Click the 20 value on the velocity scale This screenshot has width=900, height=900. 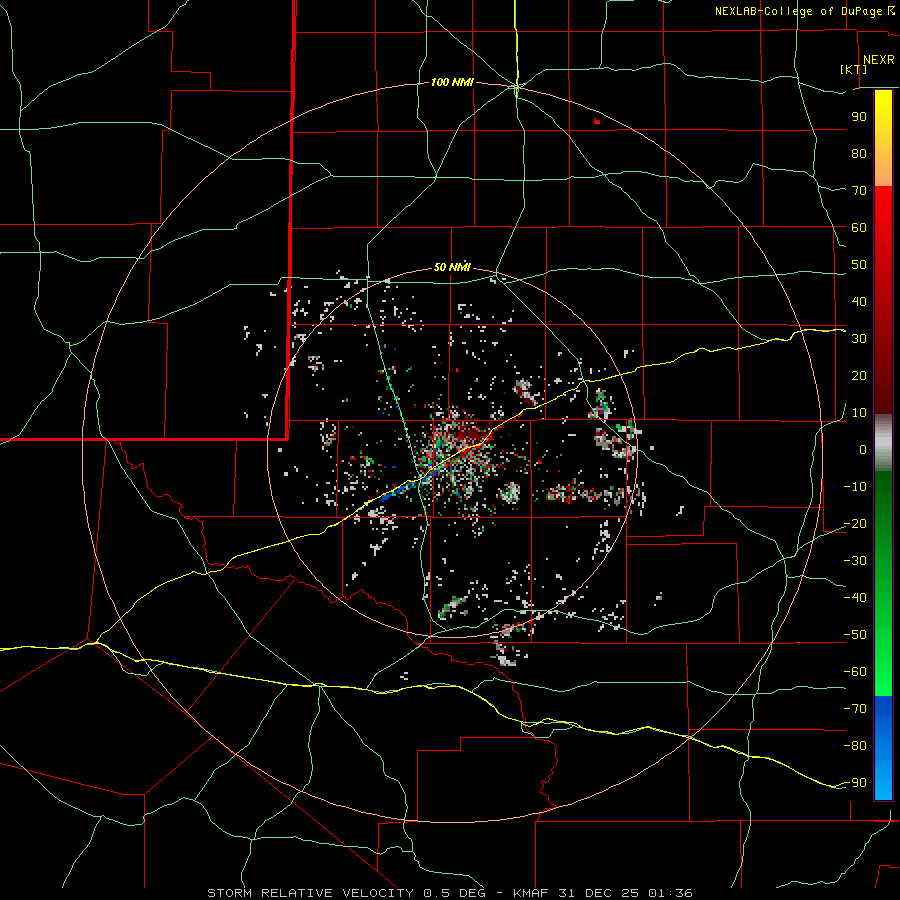click(859, 375)
